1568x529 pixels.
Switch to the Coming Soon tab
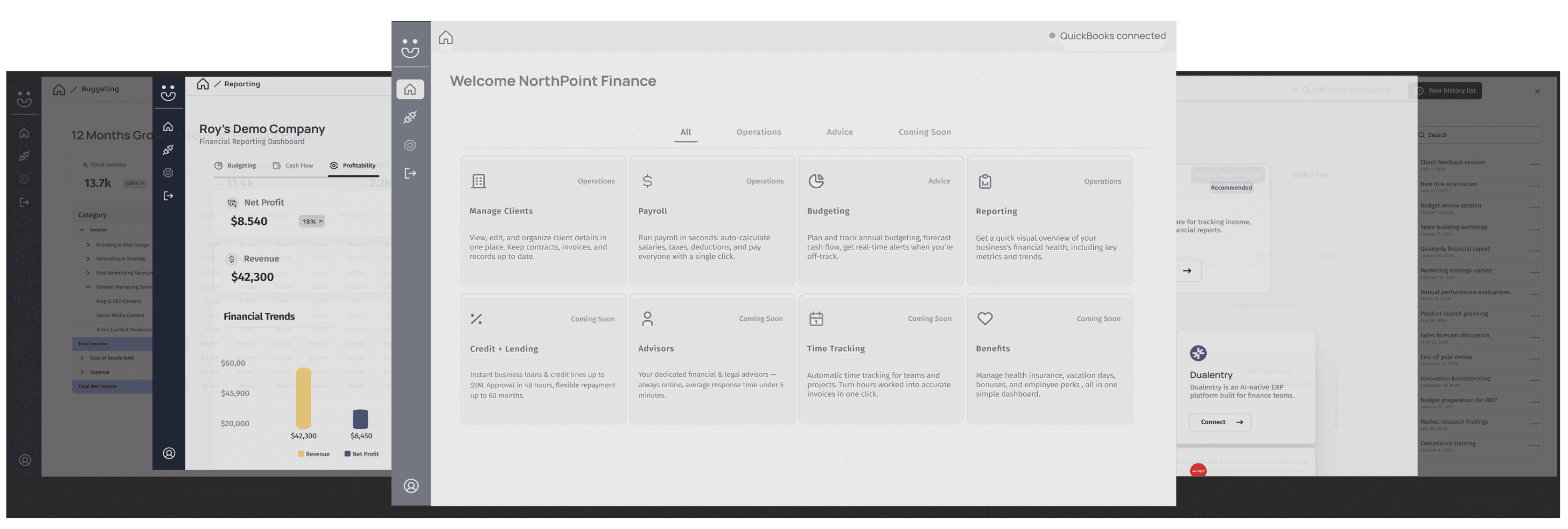pos(924,132)
